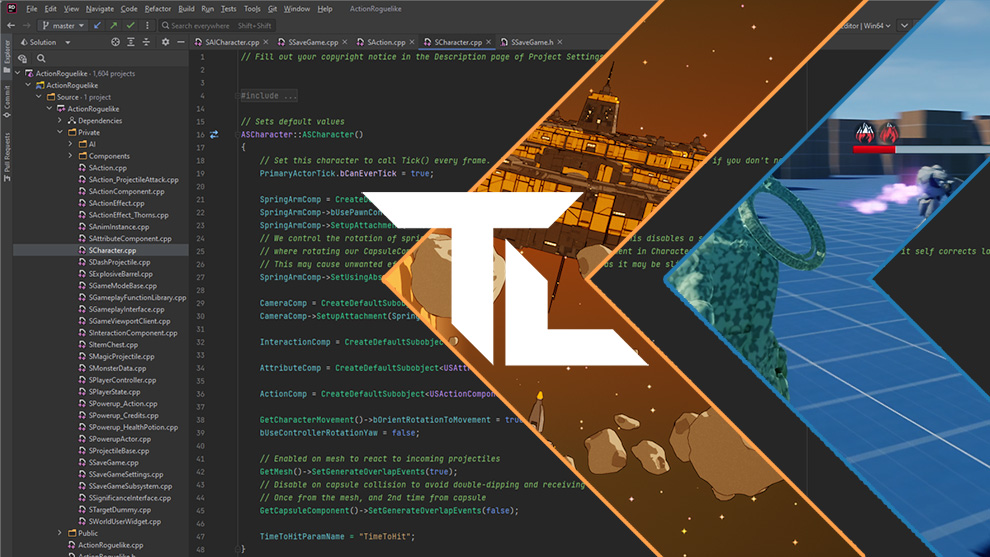
Task: Open the Solution view dropdown
Action: pos(50,43)
